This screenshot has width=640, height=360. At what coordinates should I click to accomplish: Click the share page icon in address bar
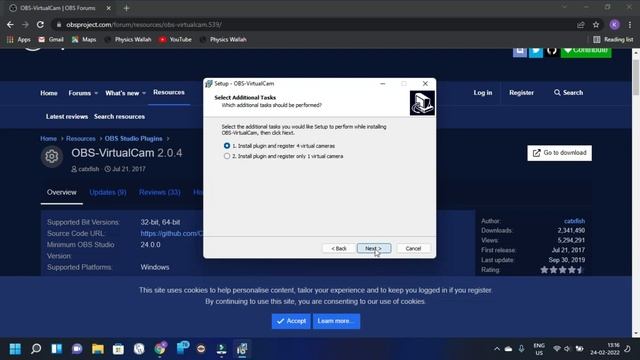pos(580,25)
